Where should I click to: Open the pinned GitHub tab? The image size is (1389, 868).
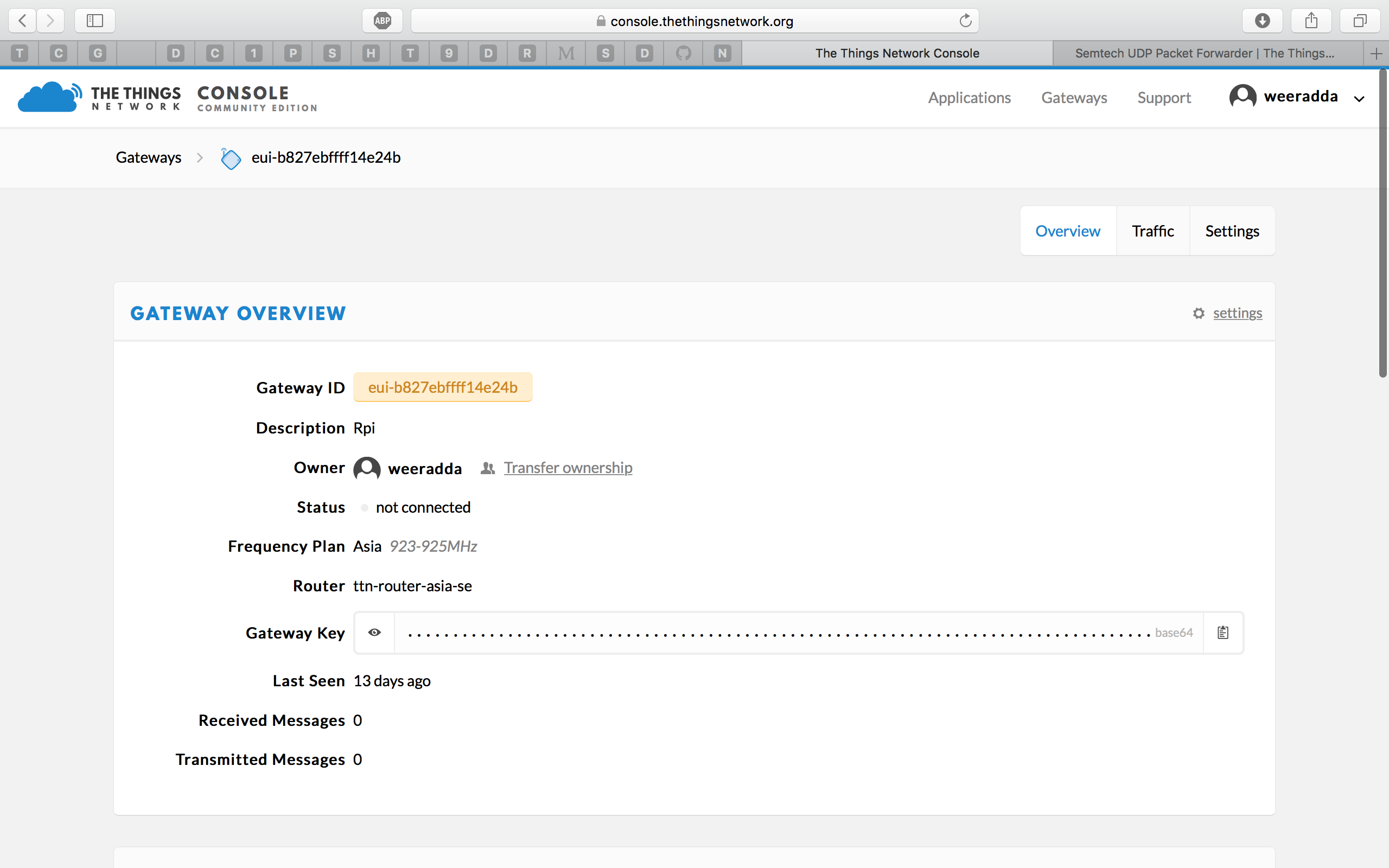click(x=683, y=53)
